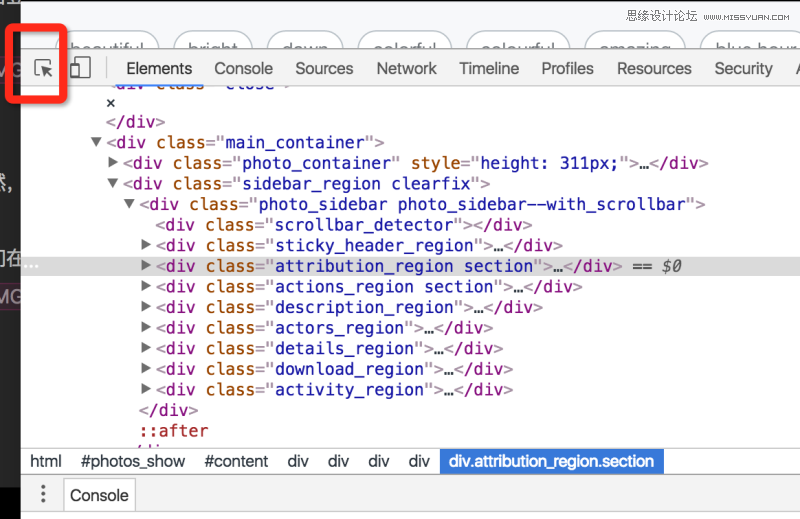Expand the download_region div
The height and width of the screenshot is (519, 800).
click(145, 368)
